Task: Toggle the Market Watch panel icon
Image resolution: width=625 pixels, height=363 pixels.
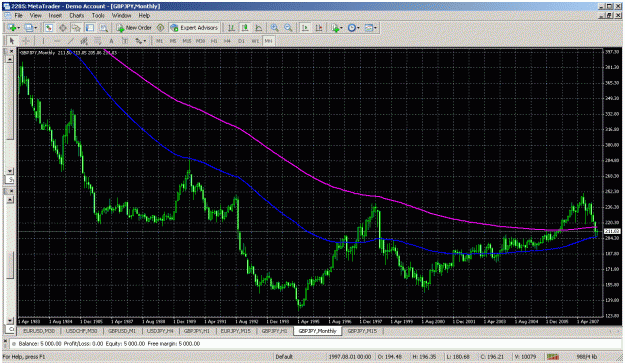Action: 49,27
